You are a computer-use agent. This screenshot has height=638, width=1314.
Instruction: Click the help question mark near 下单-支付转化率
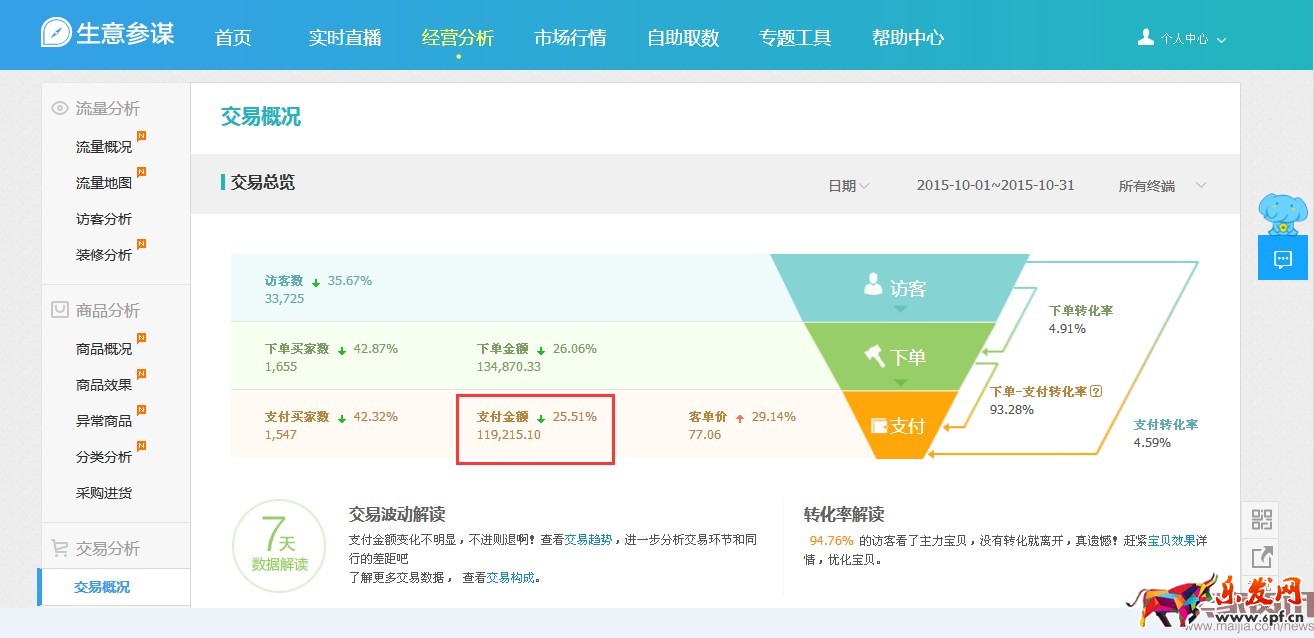click(1096, 392)
